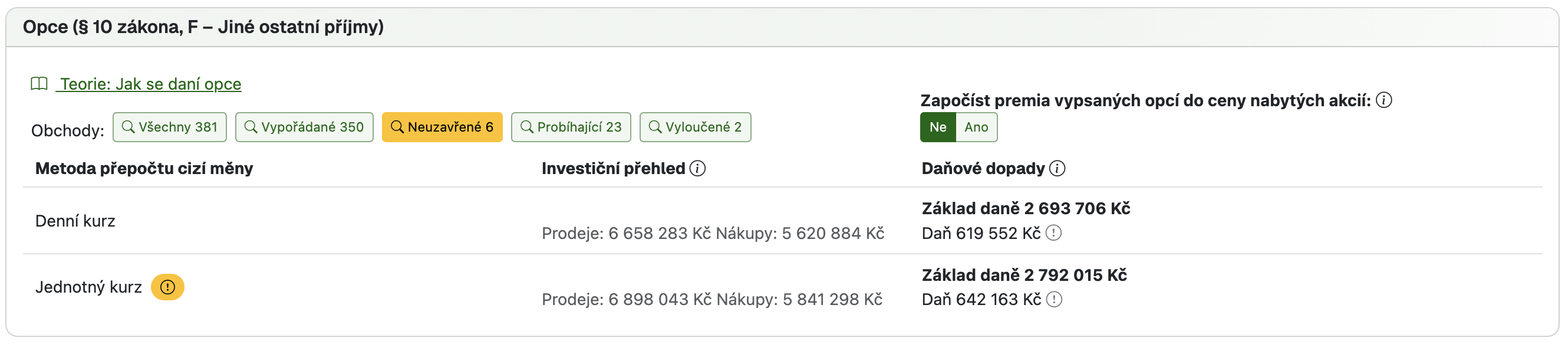This screenshot has height=344, width=1568.
Task: Click the magnifier icon inside "Všechny 381"
Action: tap(129, 127)
